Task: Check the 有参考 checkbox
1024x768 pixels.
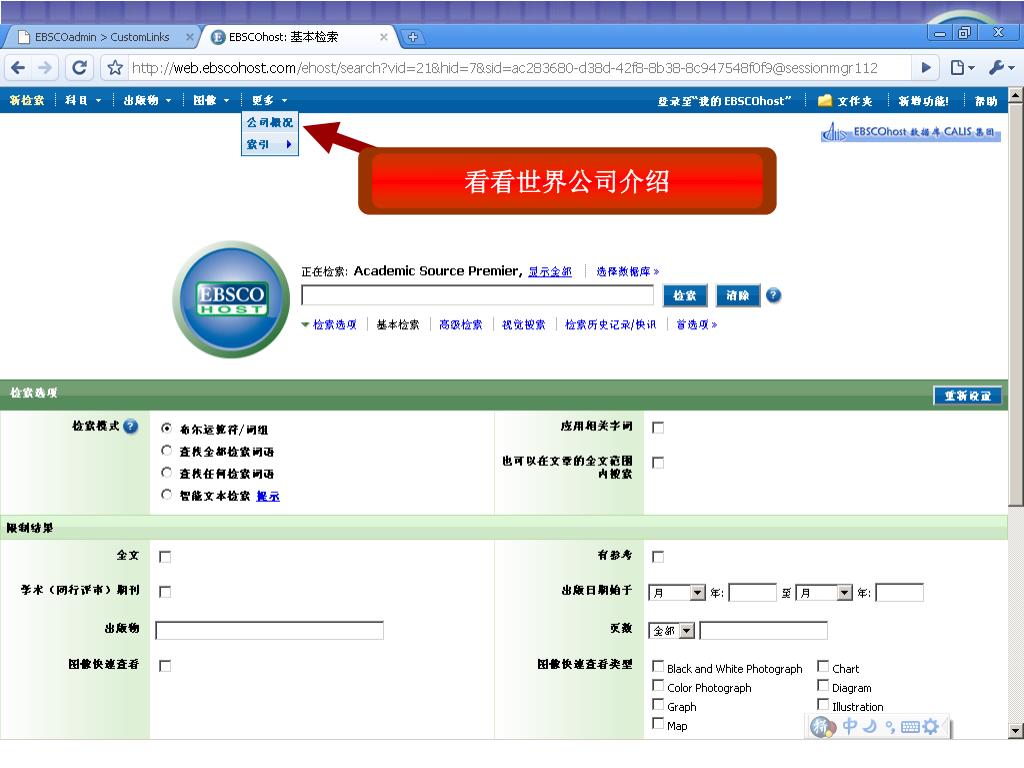Action: [658, 557]
